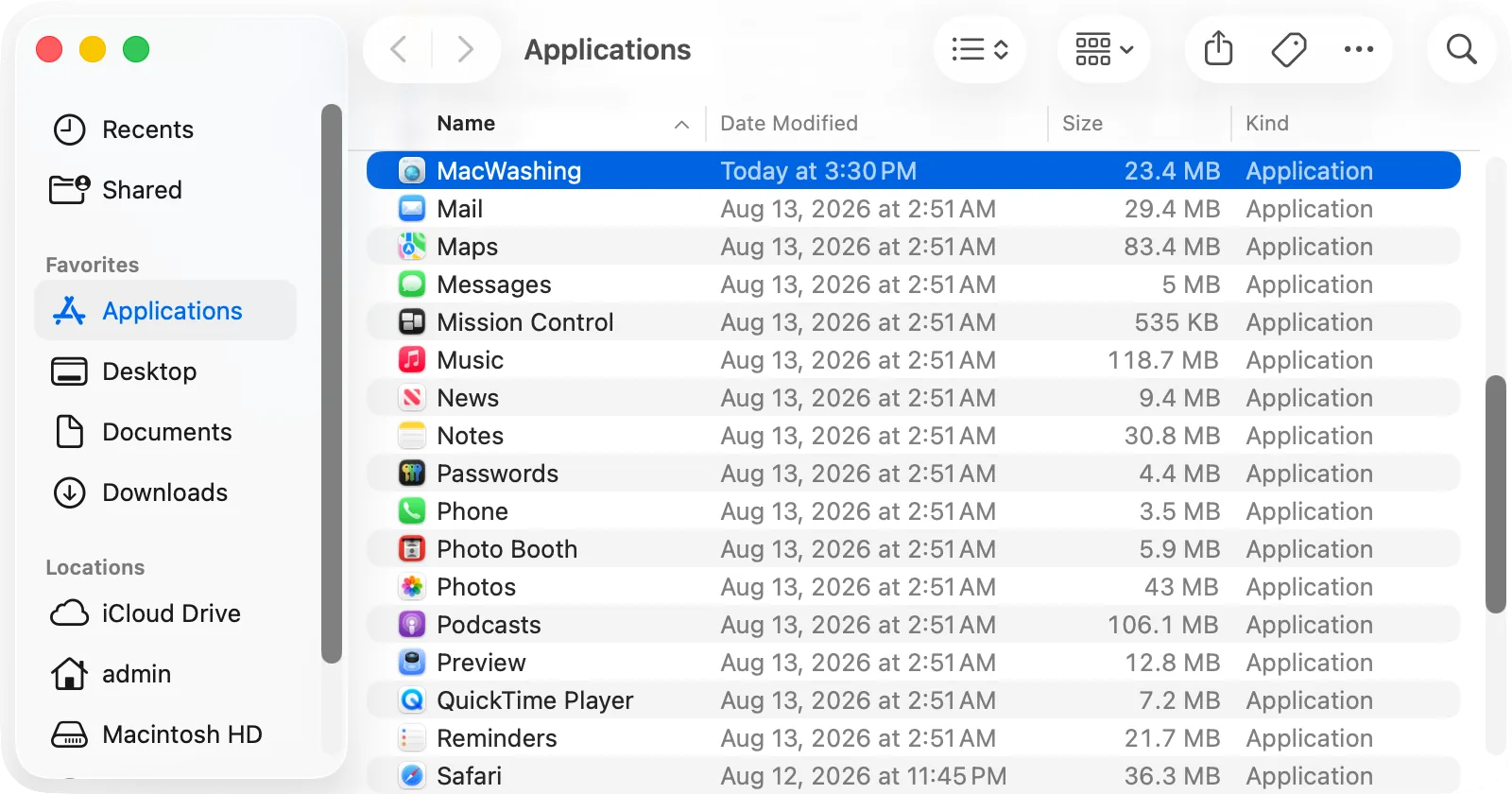Sort by the Kind column header
Viewport: 1512px width, 794px height.
tap(1267, 124)
